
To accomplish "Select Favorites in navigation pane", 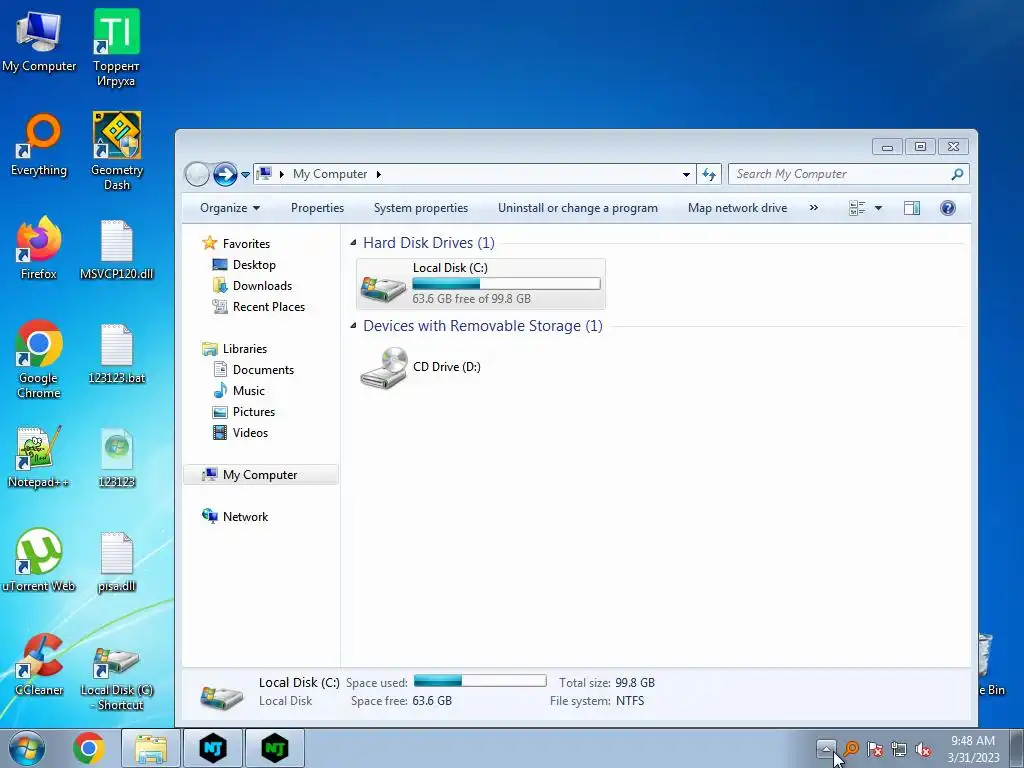I will tap(236, 244).
